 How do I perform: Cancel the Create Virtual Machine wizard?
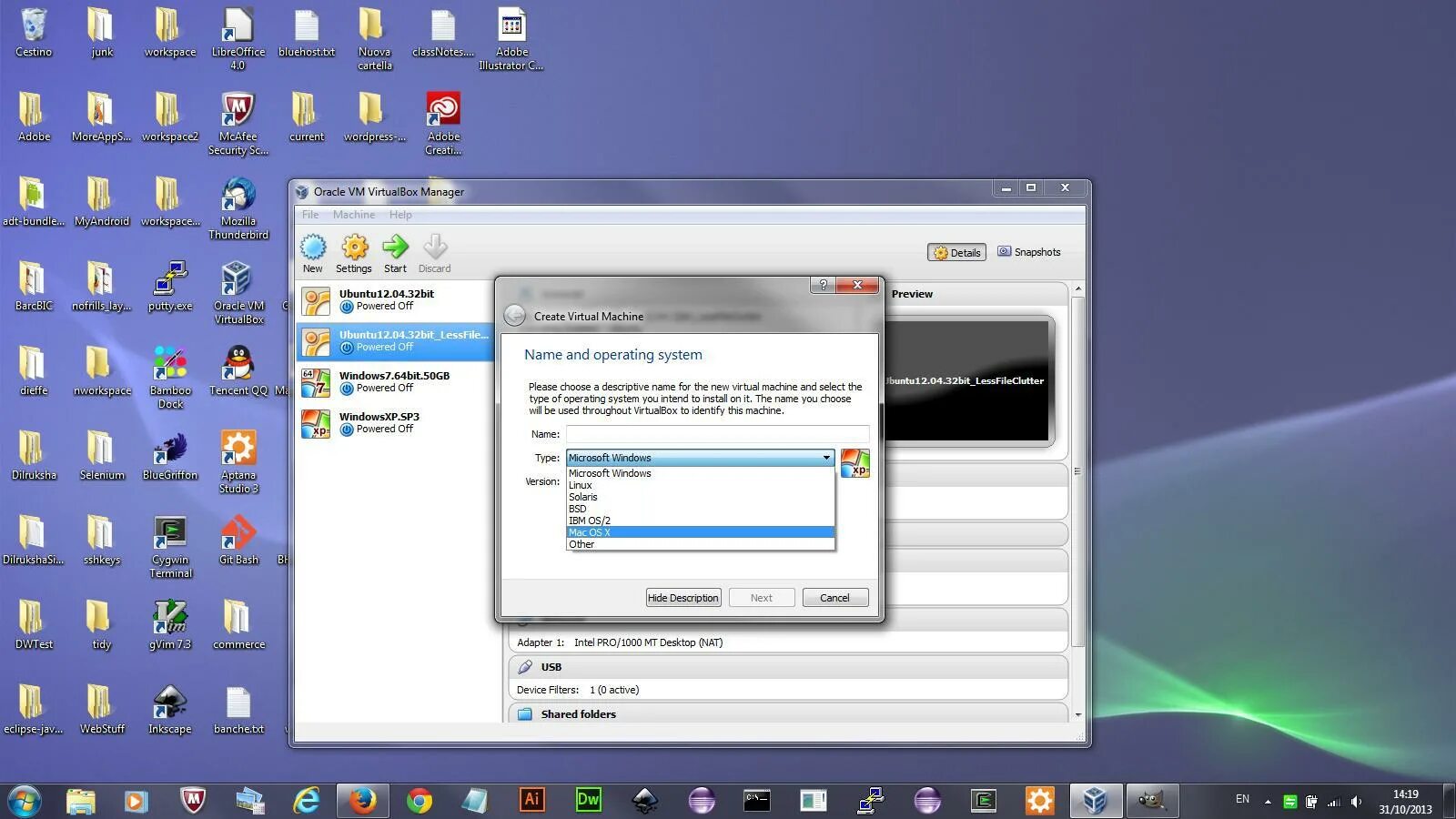[x=834, y=598]
